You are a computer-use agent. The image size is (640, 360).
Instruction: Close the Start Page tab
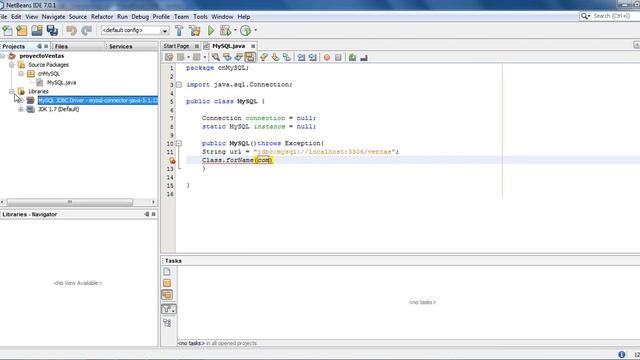(x=197, y=46)
